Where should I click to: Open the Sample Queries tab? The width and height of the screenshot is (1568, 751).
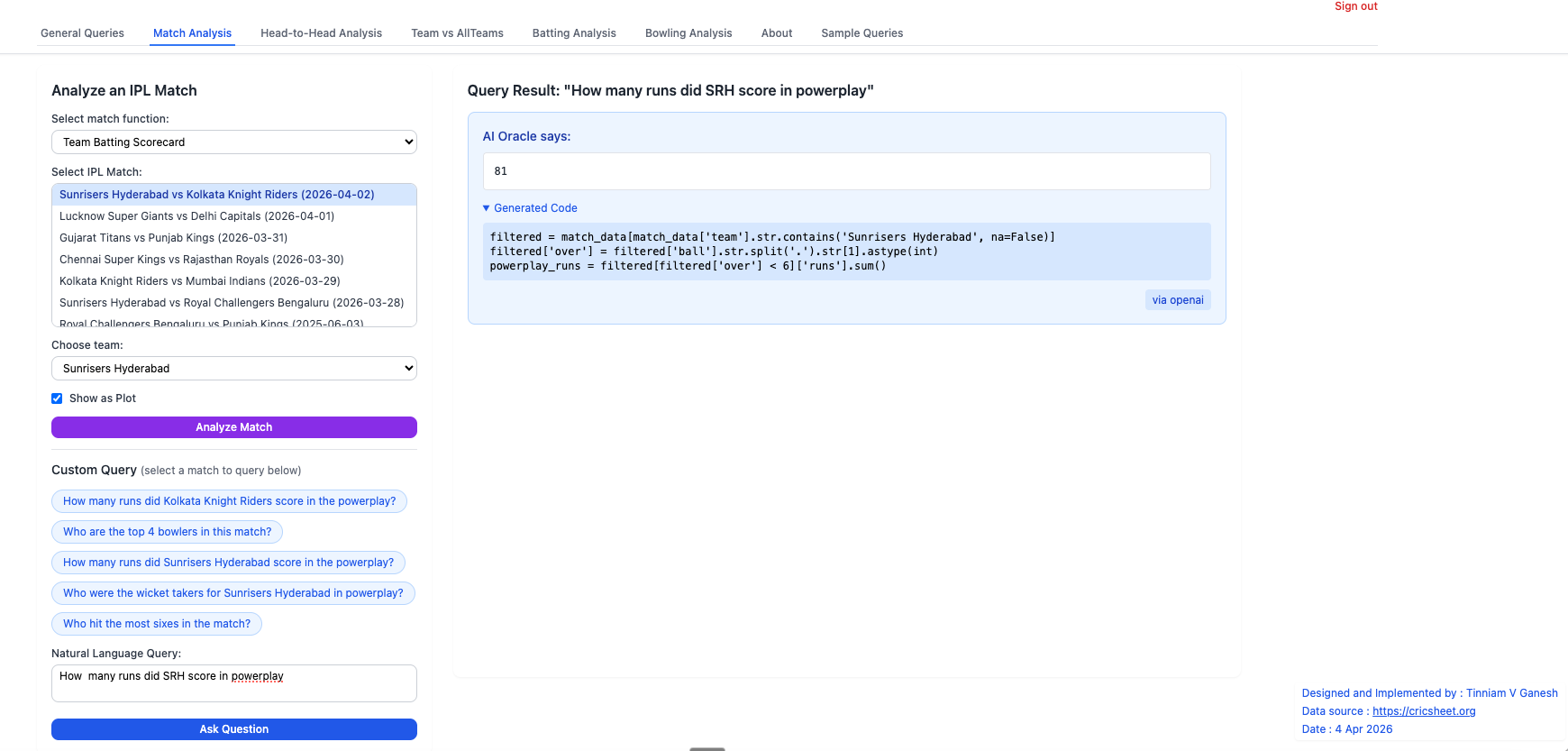(x=861, y=33)
